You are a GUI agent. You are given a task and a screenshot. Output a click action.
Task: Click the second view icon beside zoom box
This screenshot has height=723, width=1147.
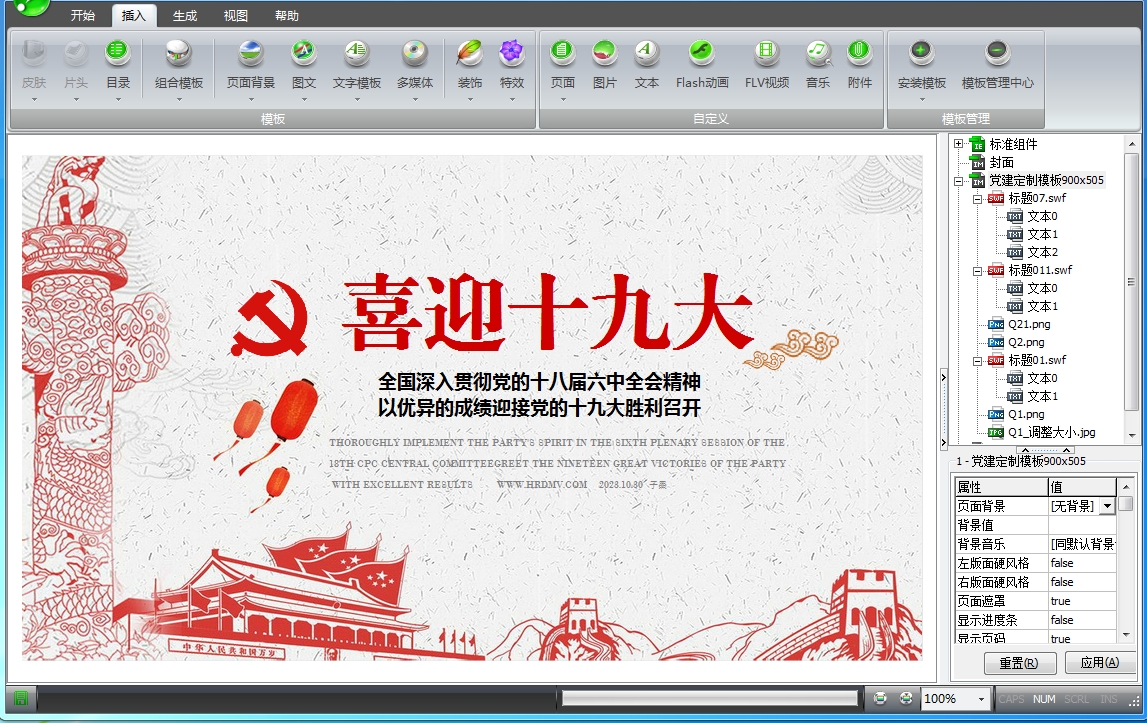click(906, 698)
